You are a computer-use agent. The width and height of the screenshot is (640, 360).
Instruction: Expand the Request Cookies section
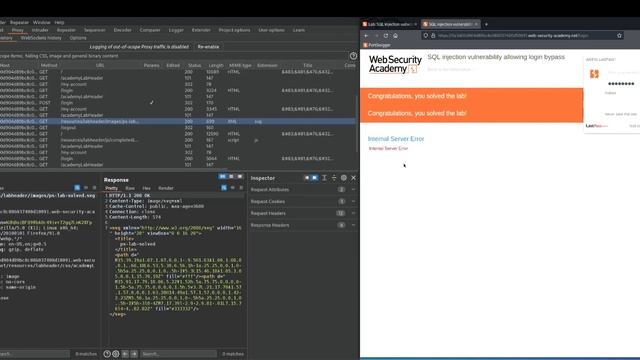click(x=353, y=201)
